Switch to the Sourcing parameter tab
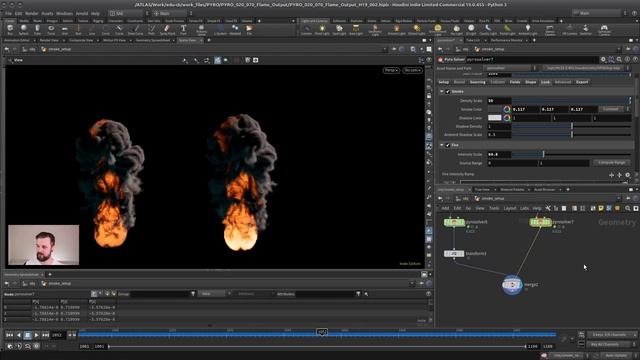Screen dimensions: 640x360 (x=477, y=82)
